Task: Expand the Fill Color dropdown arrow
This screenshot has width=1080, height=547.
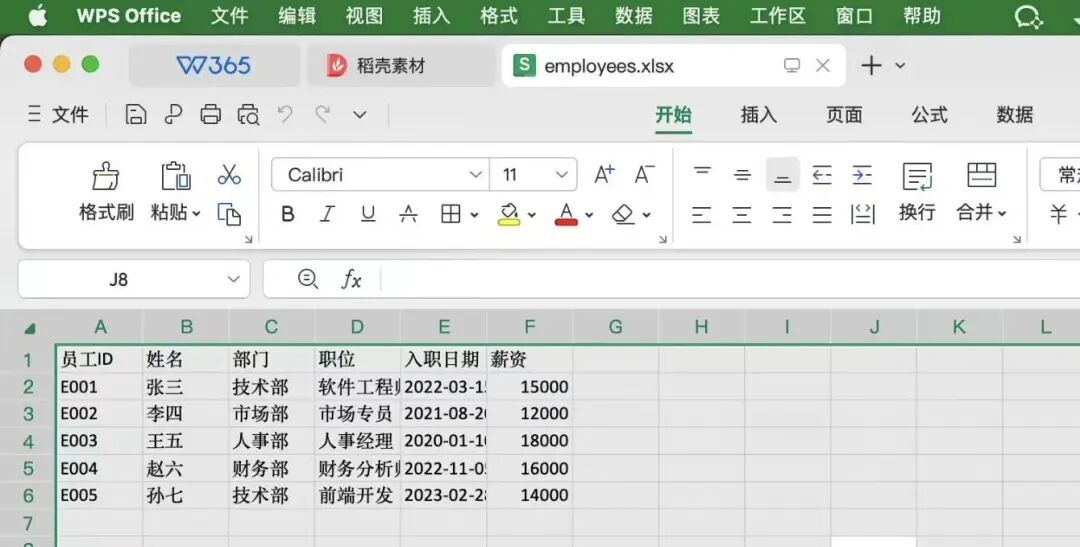Action: [532, 216]
